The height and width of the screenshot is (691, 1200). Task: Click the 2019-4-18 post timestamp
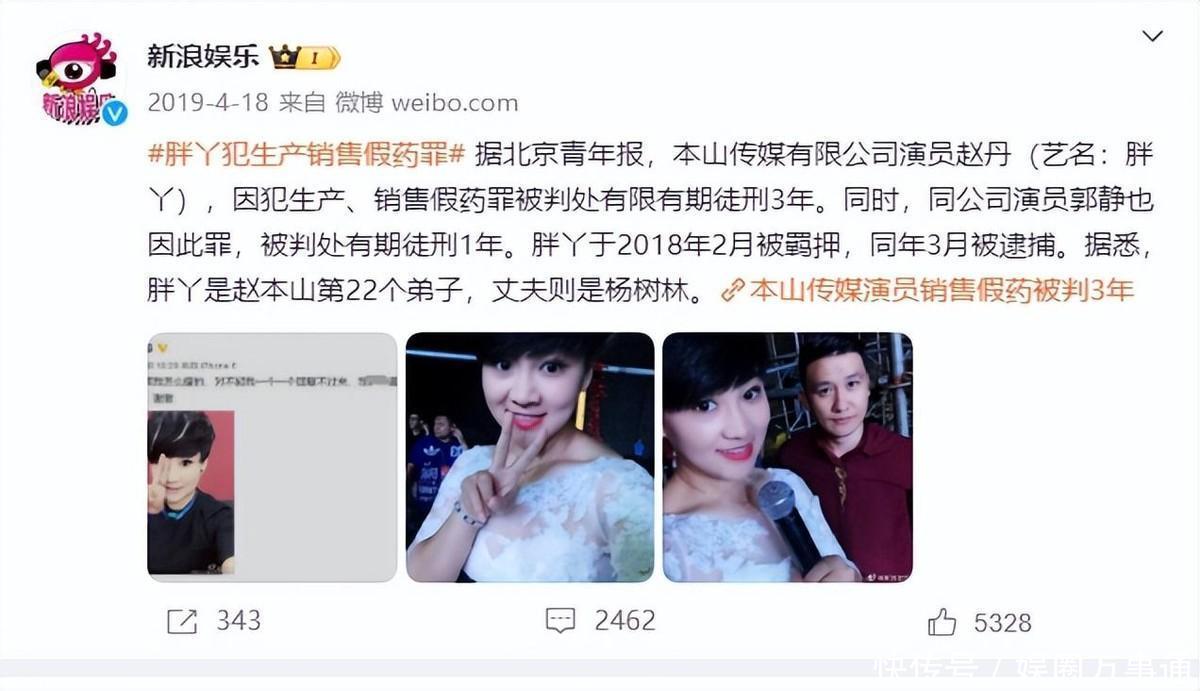206,102
